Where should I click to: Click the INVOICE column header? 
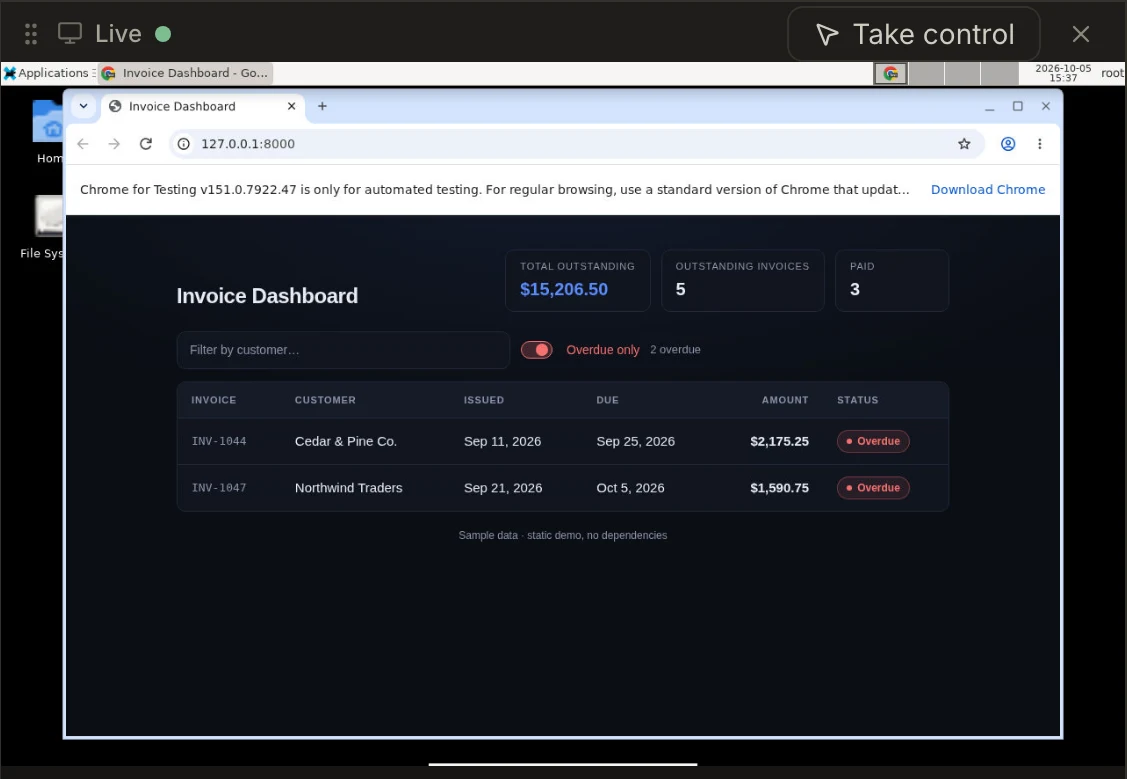[x=213, y=400]
